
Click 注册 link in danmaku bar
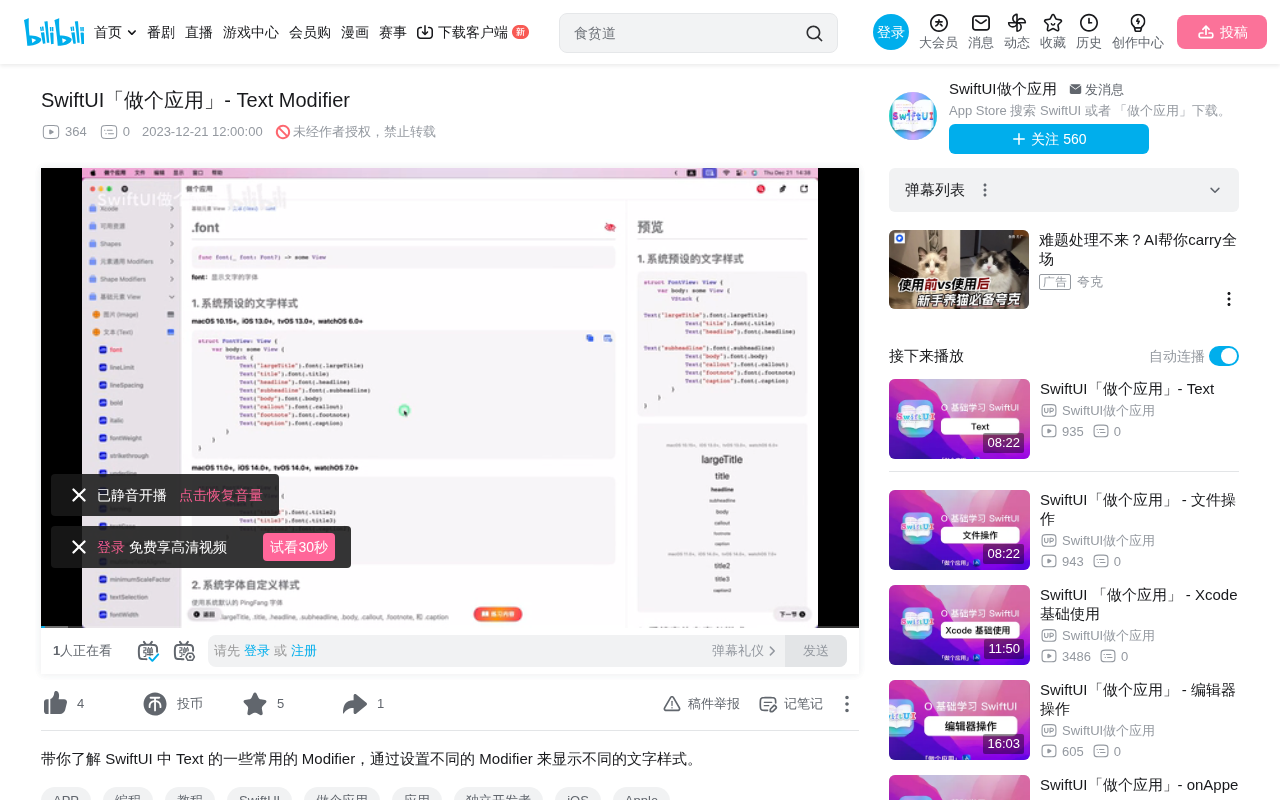(x=304, y=651)
